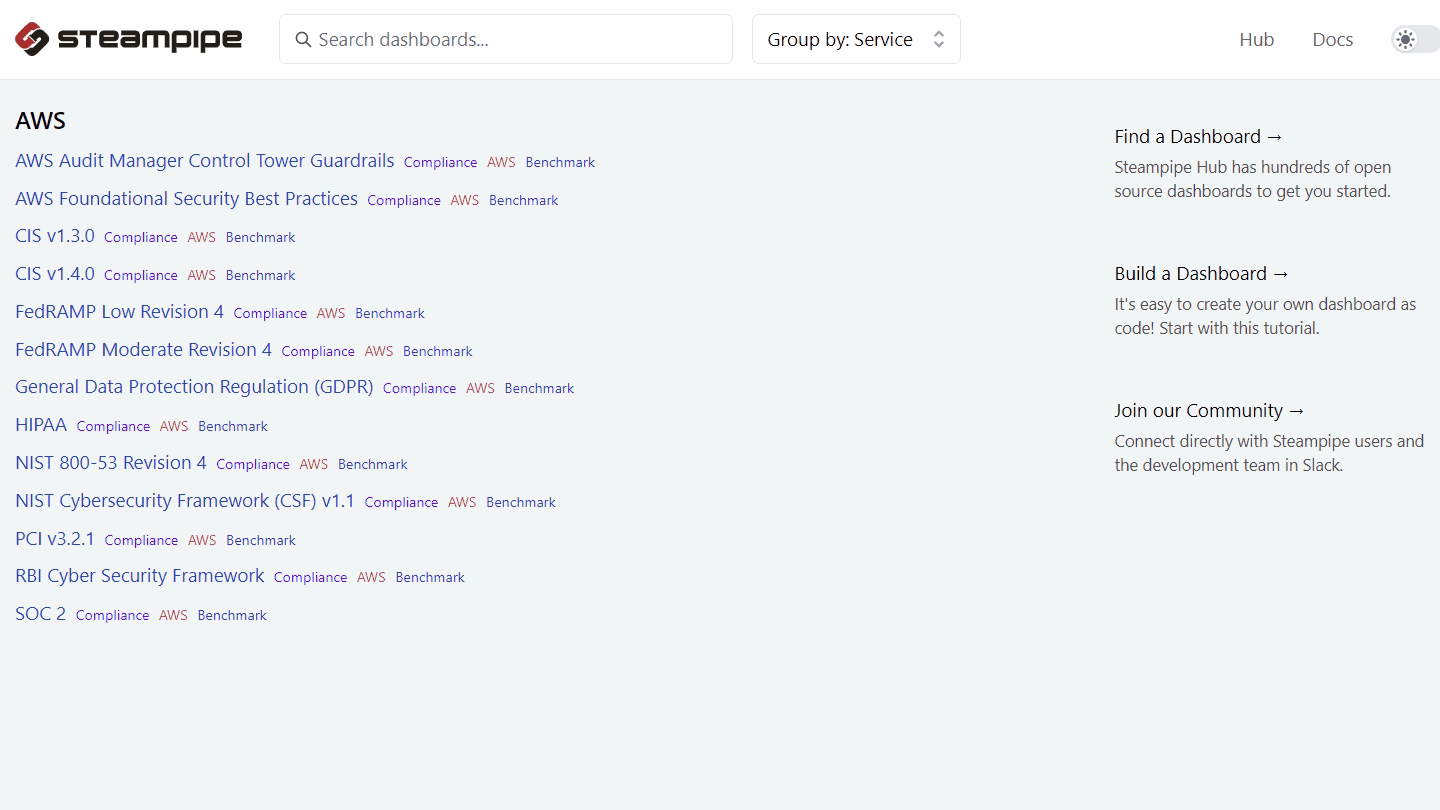Open NIST Cybersecurity Framework (CSF) v1.1 dashboard
Image resolution: width=1440 pixels, height=810 pixels.
(185, 501)
